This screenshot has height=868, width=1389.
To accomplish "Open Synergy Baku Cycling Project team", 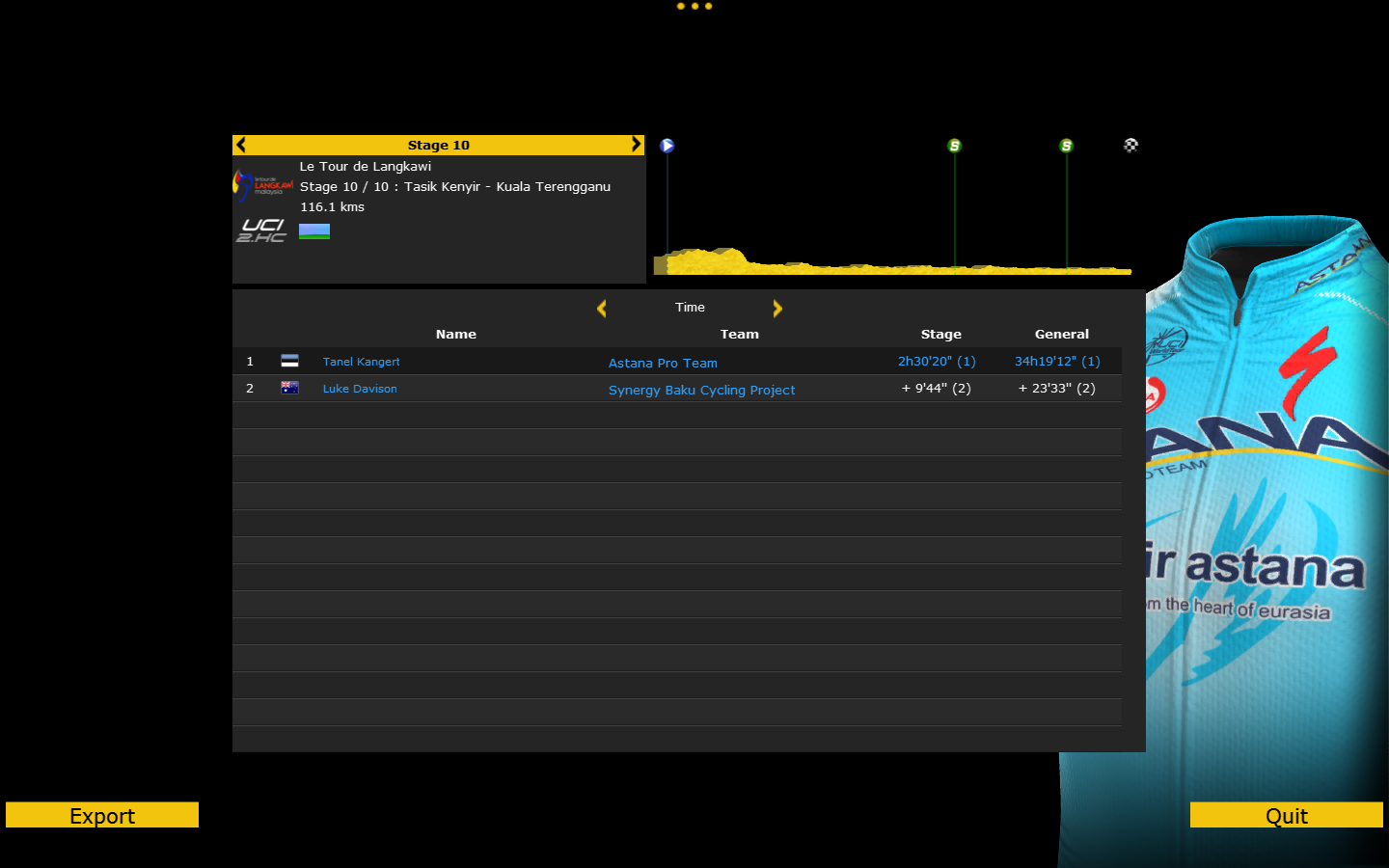I will pyautogui.click(x=701, y=390).
